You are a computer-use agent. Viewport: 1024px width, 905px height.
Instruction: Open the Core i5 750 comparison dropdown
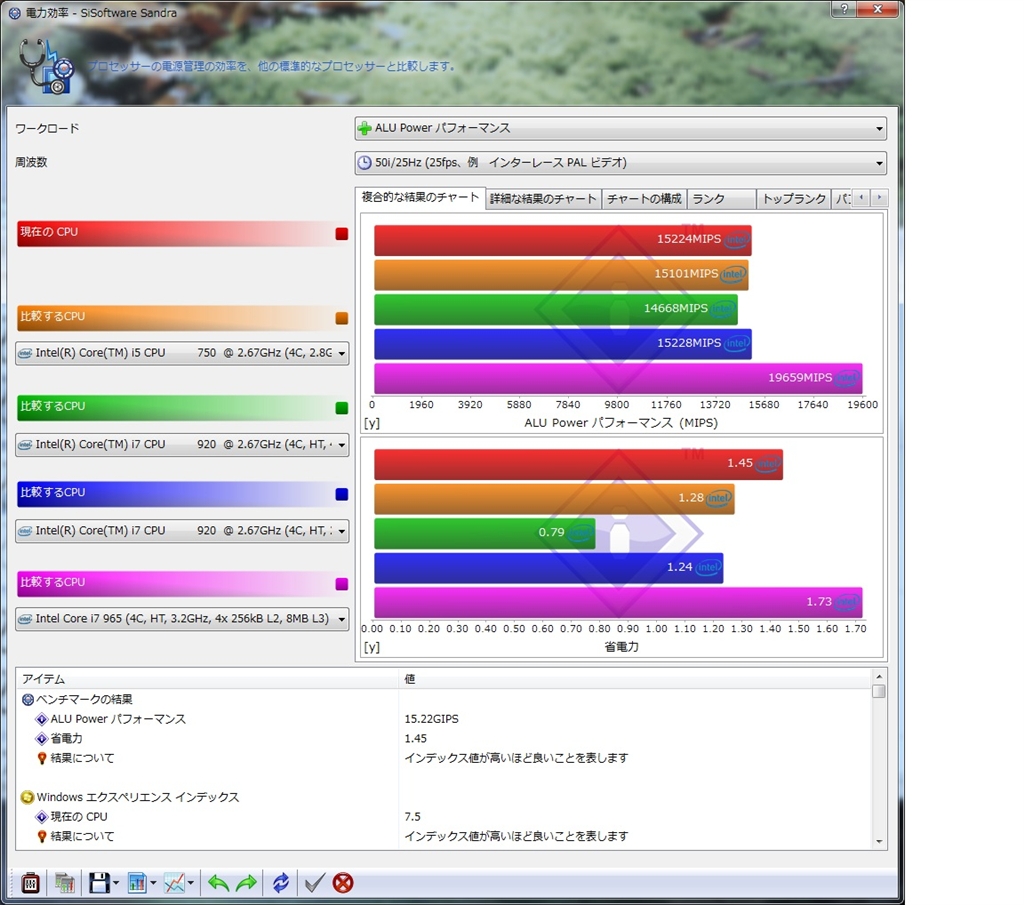(x=182, y=353)
